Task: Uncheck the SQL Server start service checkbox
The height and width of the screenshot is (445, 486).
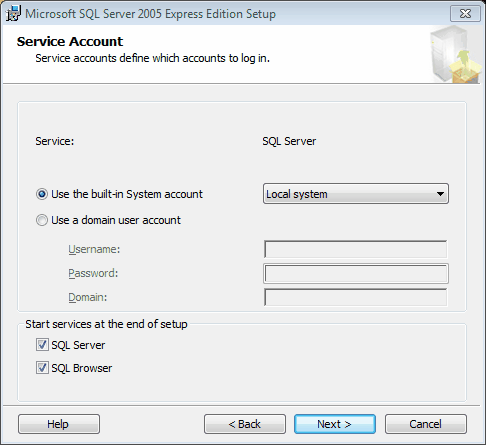Action: tap(42, 345)
